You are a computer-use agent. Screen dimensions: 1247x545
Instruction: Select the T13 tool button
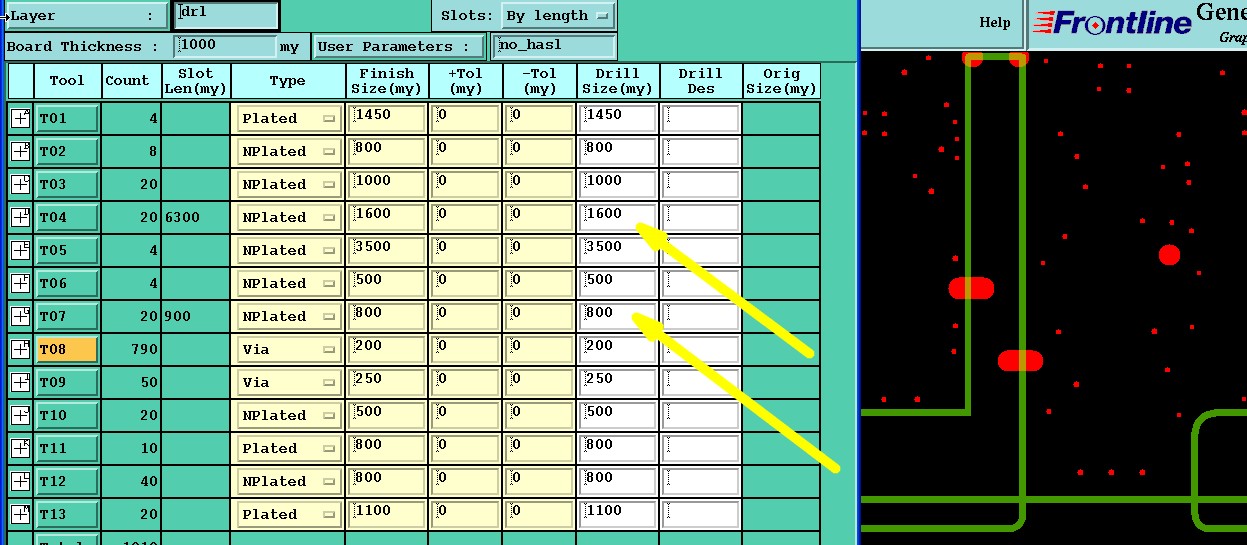click(x=67, y=514)
